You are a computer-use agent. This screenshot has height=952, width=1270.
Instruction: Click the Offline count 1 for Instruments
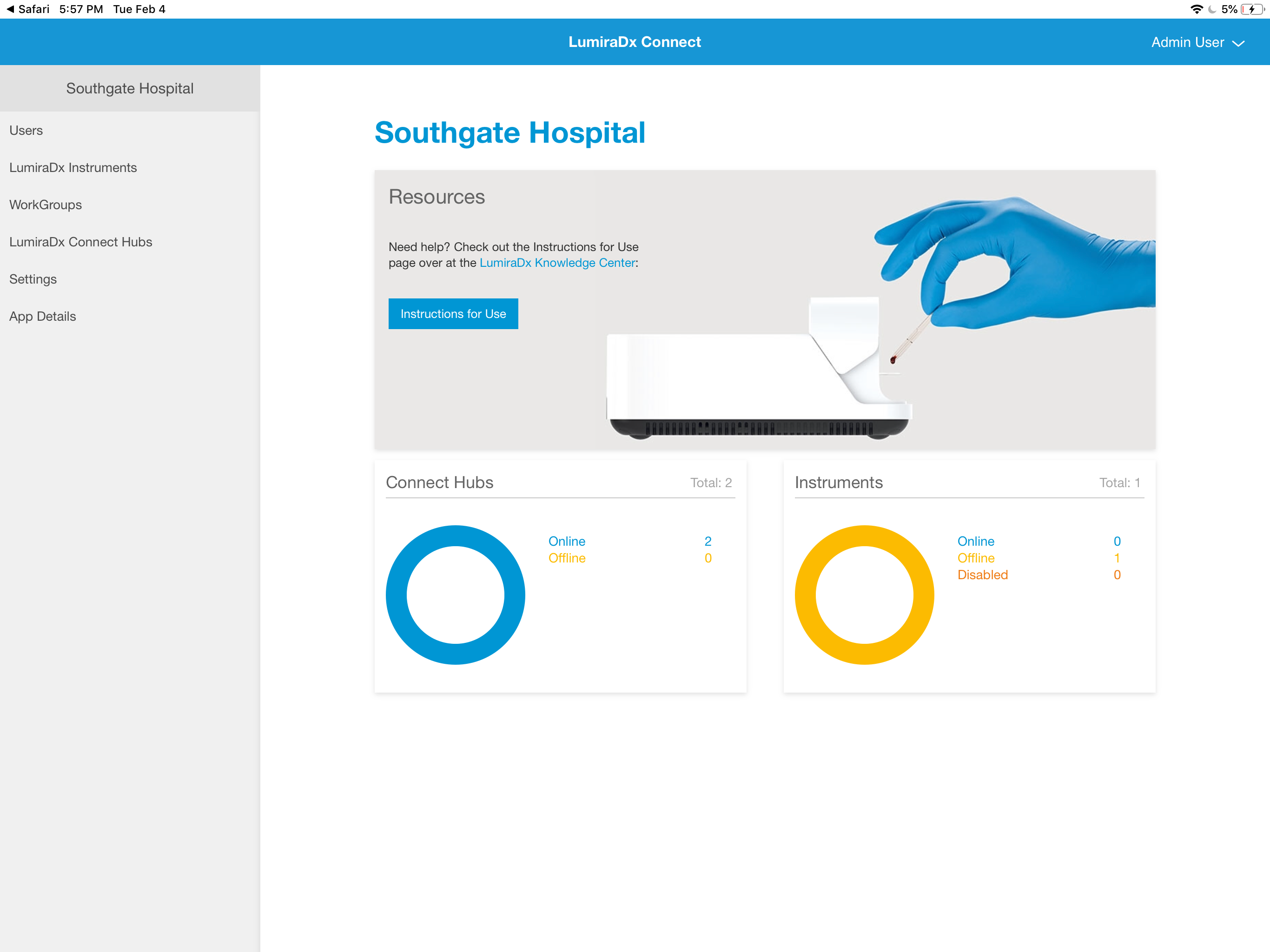point(1117,558)
